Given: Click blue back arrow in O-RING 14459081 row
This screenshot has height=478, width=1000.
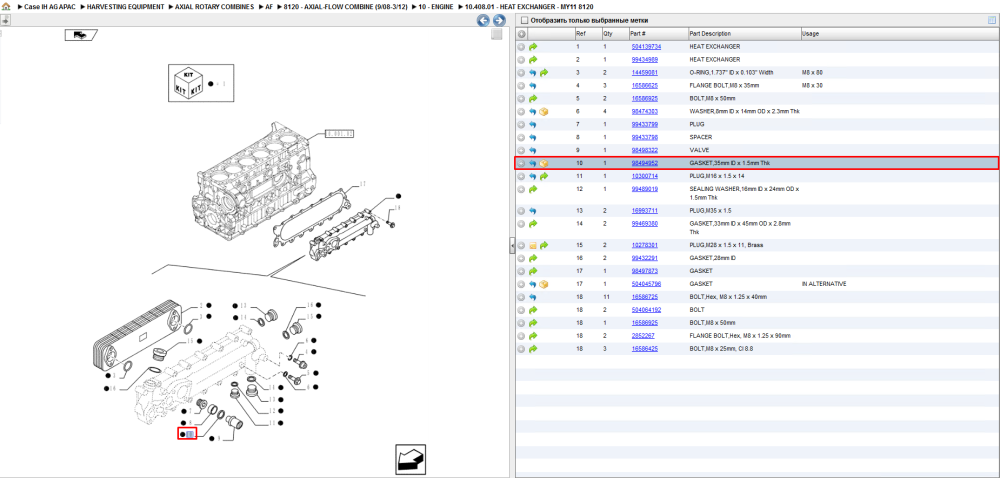Looking at the screenshot, I should 533,73.
